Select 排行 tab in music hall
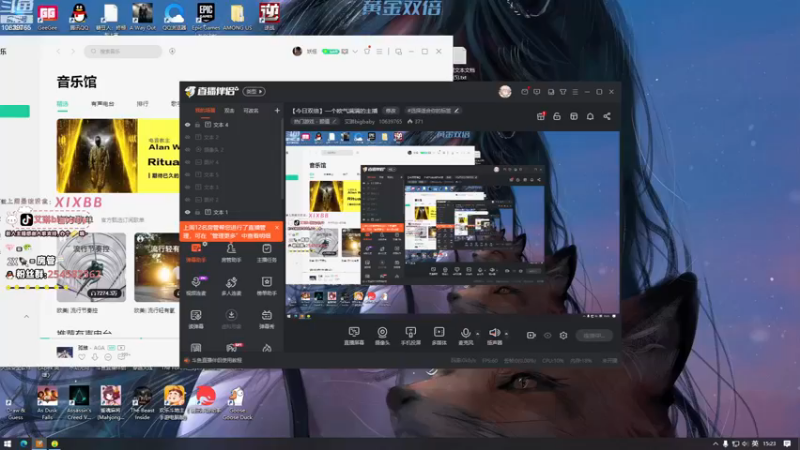The image size is (800, 450). (x=142, y=104)
